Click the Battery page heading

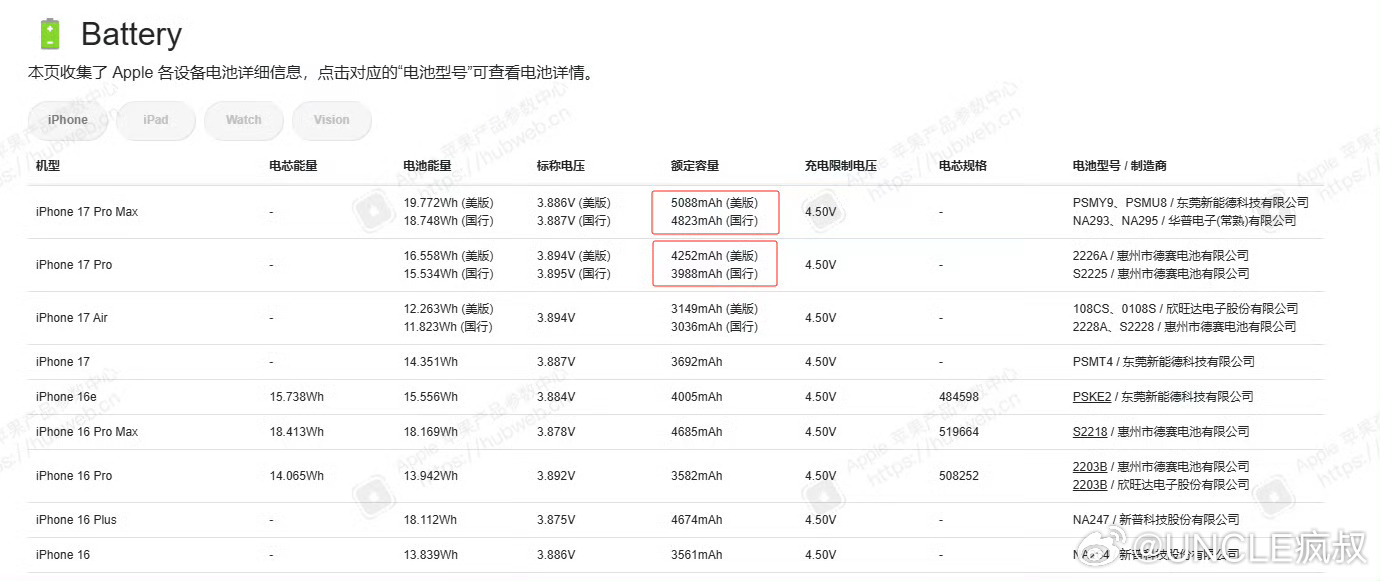[131, 35]
